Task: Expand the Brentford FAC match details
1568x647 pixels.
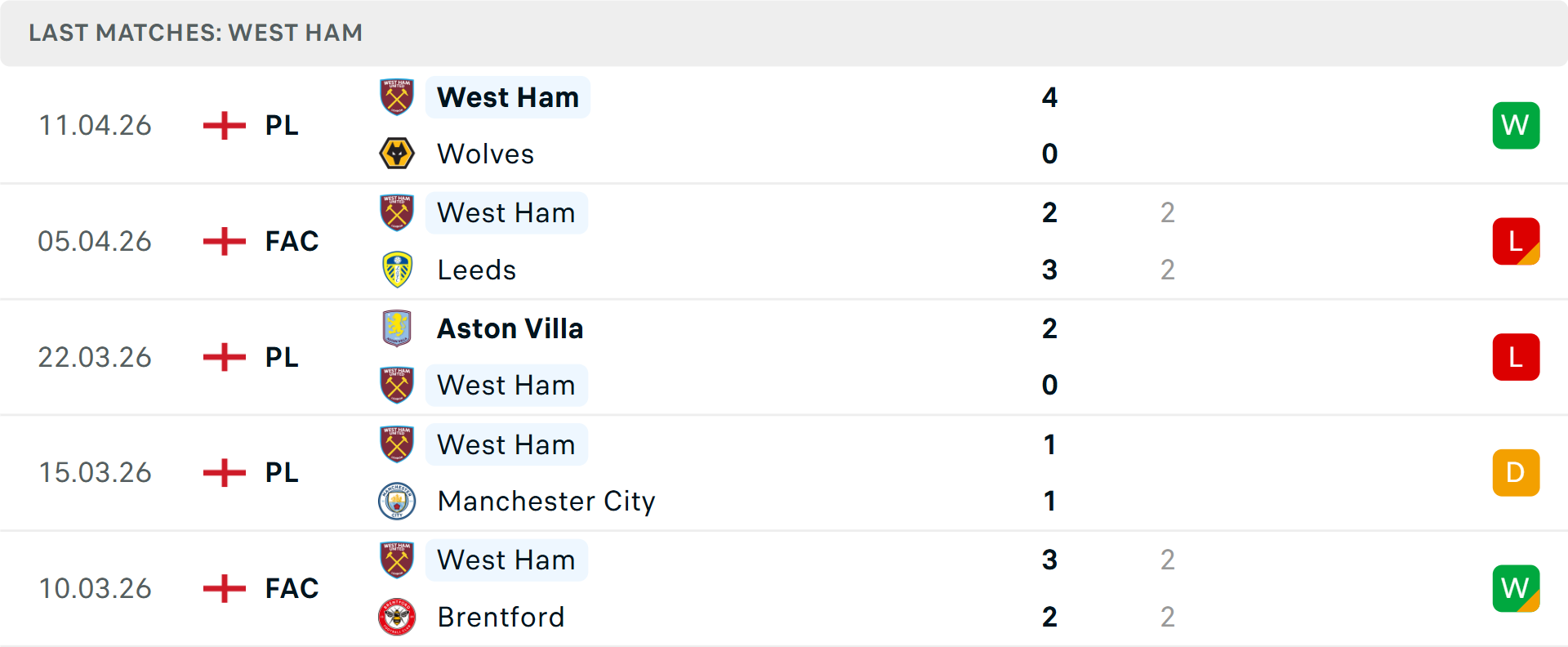Action: [x=784, y=588]
